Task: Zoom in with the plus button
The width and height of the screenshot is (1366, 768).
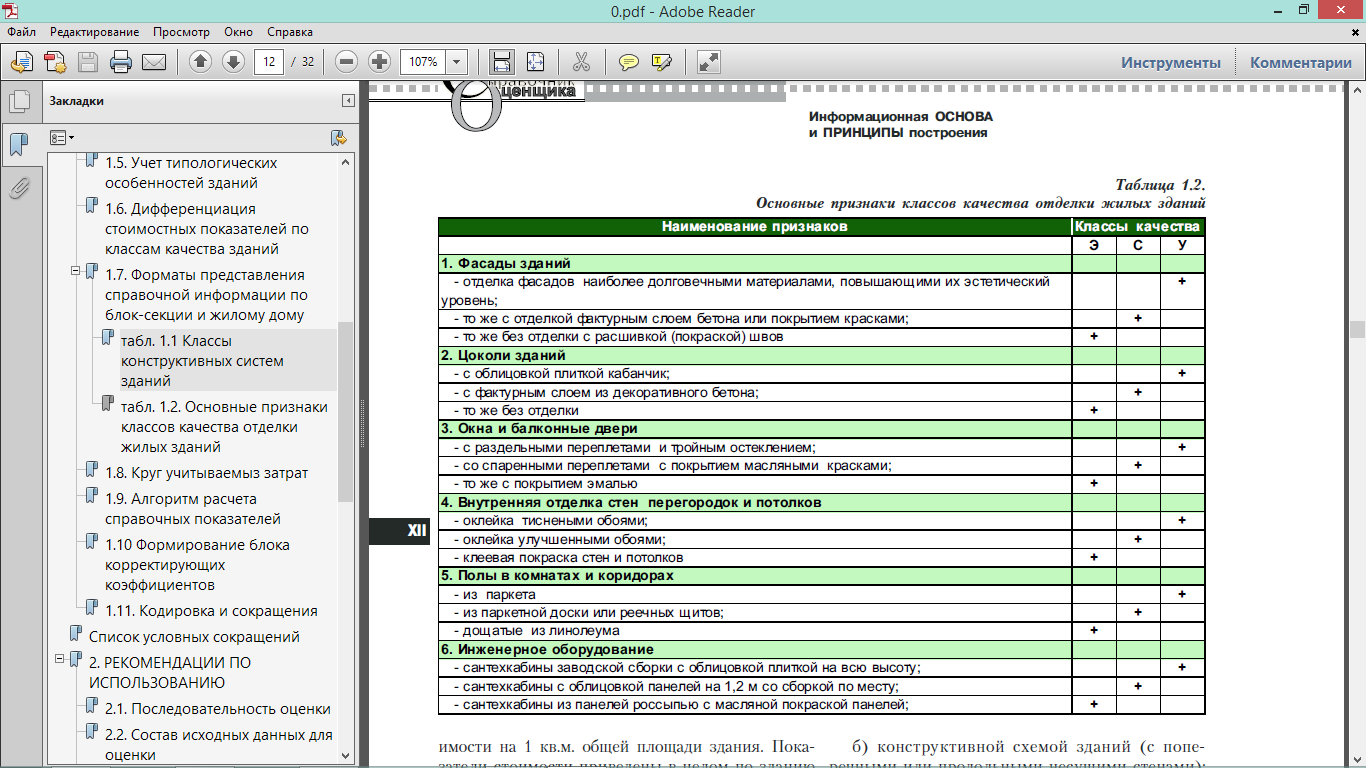Action: point(379,62)
